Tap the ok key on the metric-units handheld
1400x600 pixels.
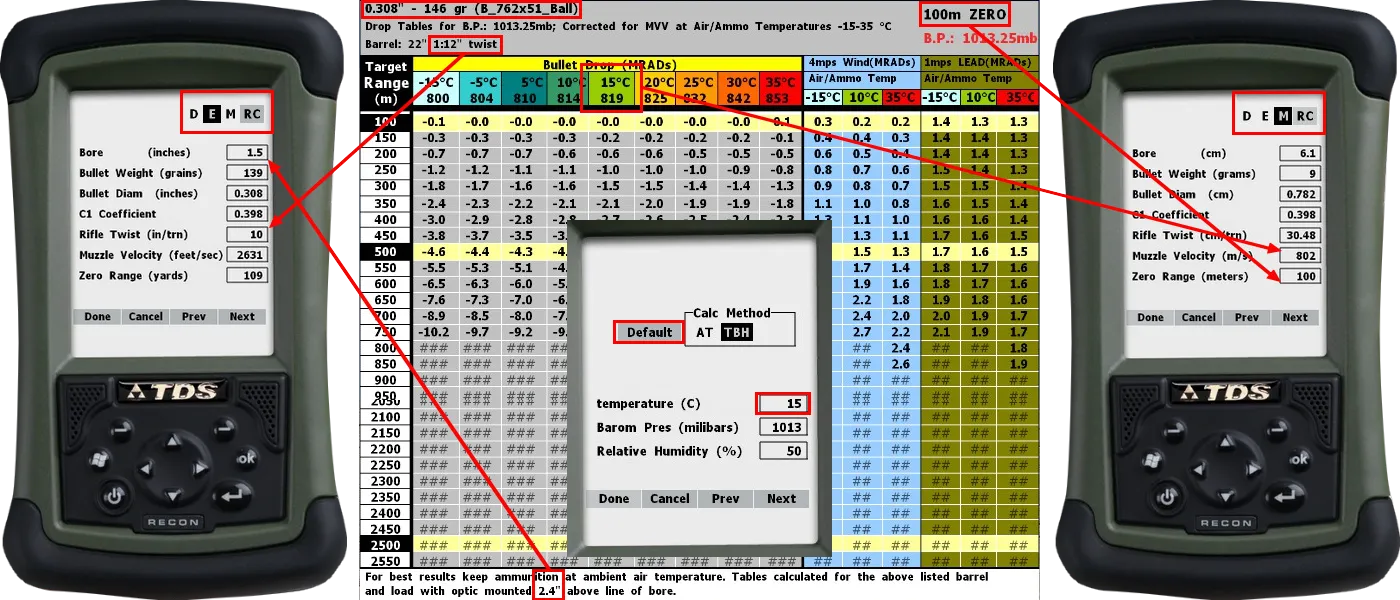point(1299,459)
